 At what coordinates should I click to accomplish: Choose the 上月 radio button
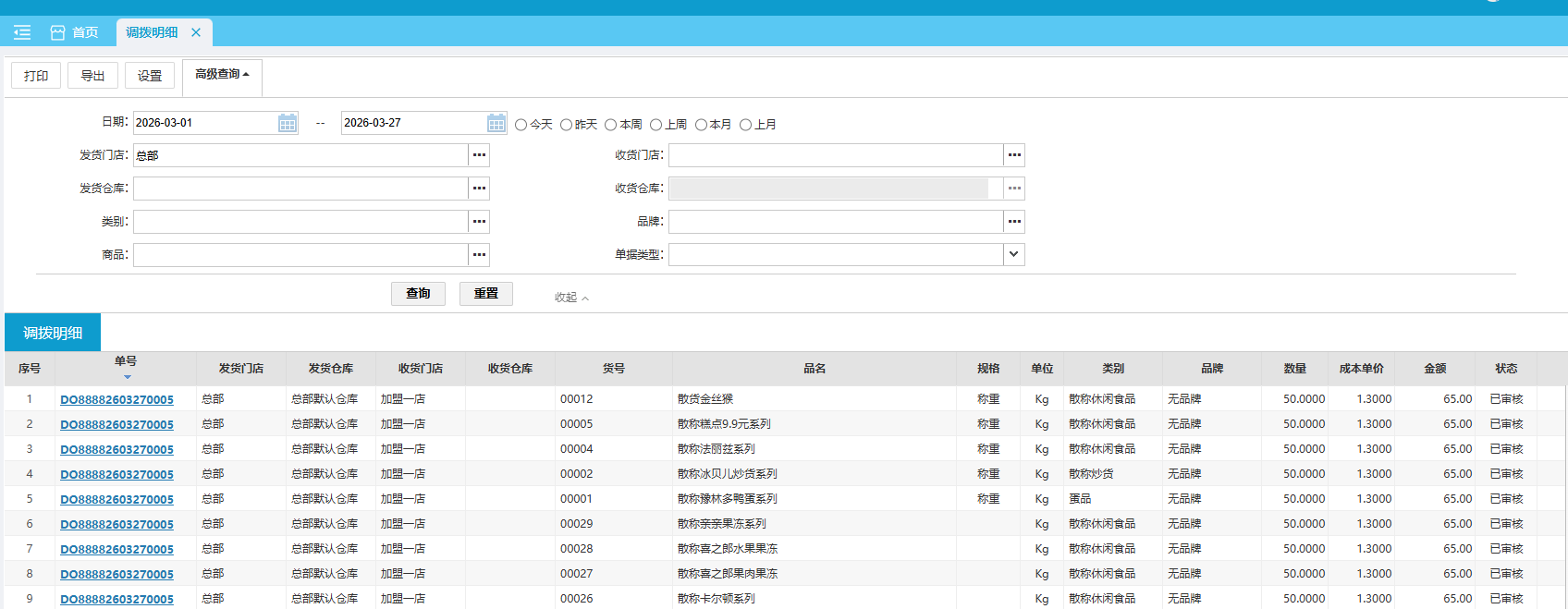tap(746, 125)
